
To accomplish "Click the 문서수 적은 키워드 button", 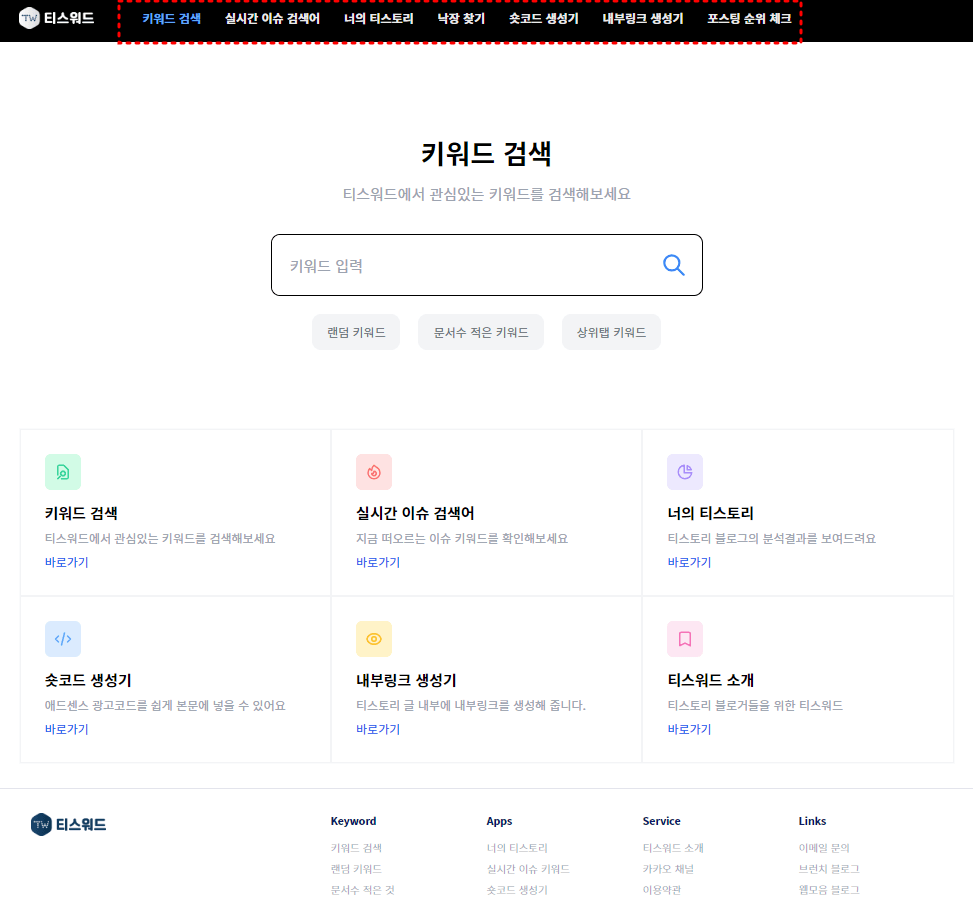I will click(481, 333).
